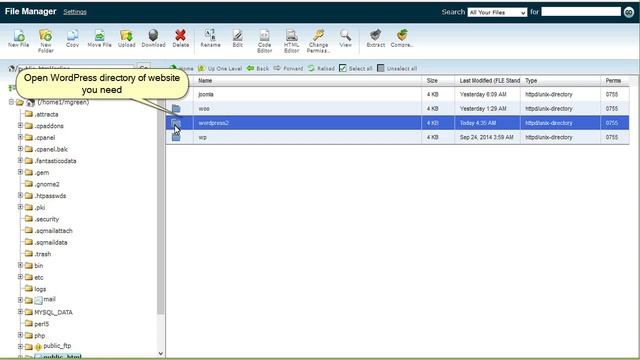Expand the .cpaddons folder
The width and height of the screenshot is (640, 360).
tap(20, 126)
